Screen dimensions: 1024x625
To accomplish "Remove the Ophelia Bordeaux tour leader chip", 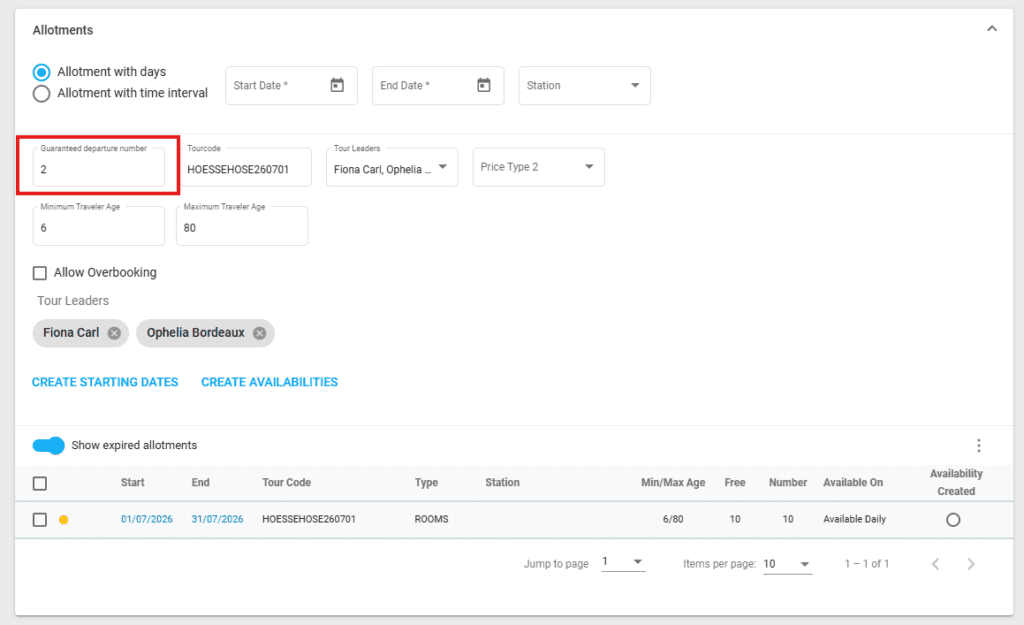I will tap(260, 333).
